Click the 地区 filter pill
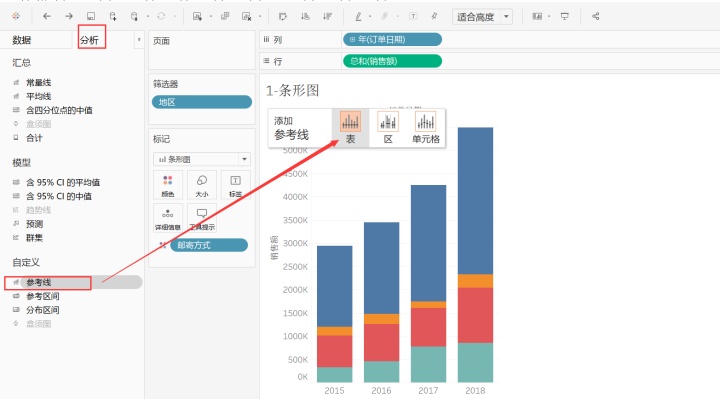The height and width of the screenshot is (399, 720). tap(202, 102)
